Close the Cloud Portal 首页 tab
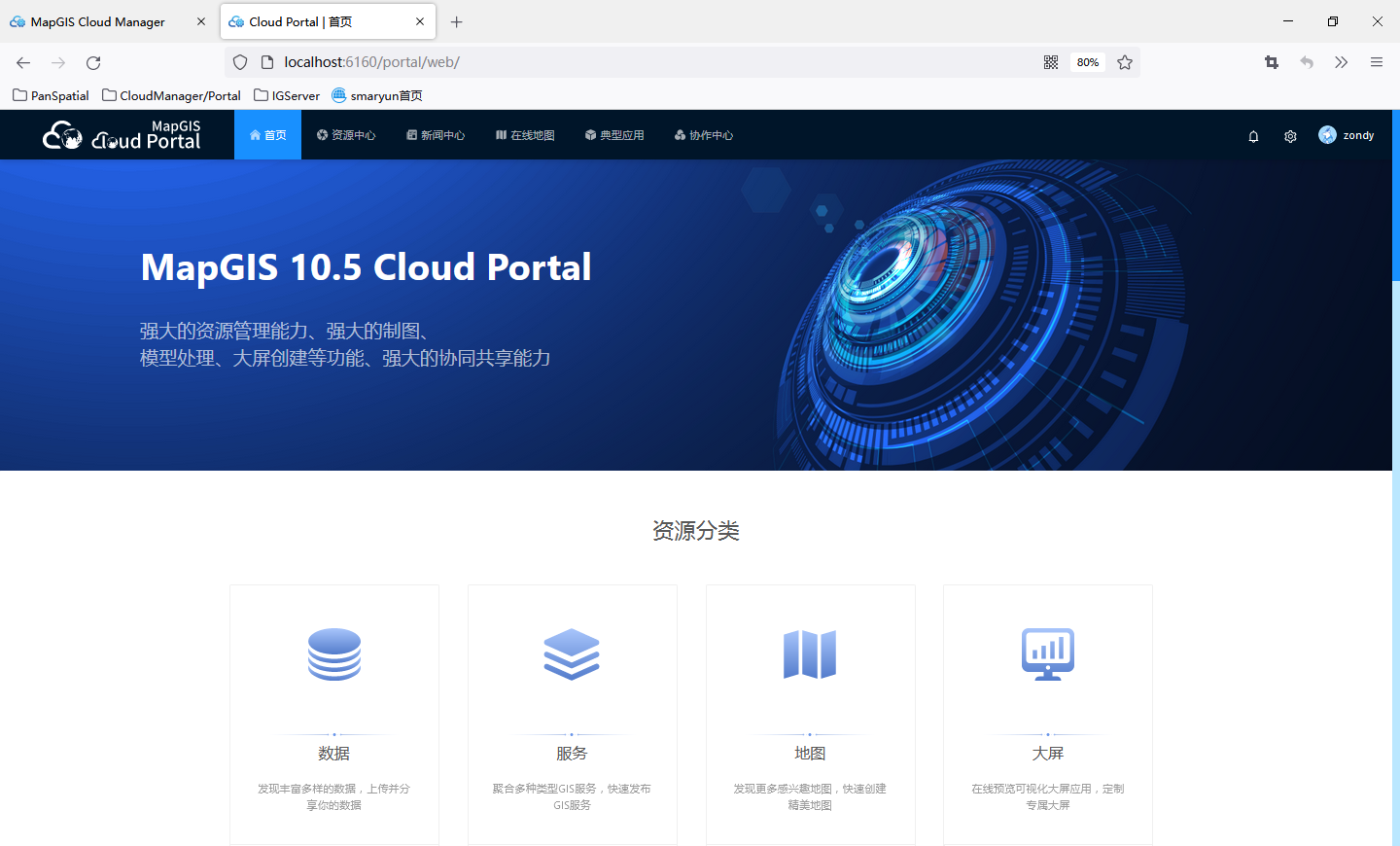Viewport: 1400px width, 846px height. tap(420, 21)
